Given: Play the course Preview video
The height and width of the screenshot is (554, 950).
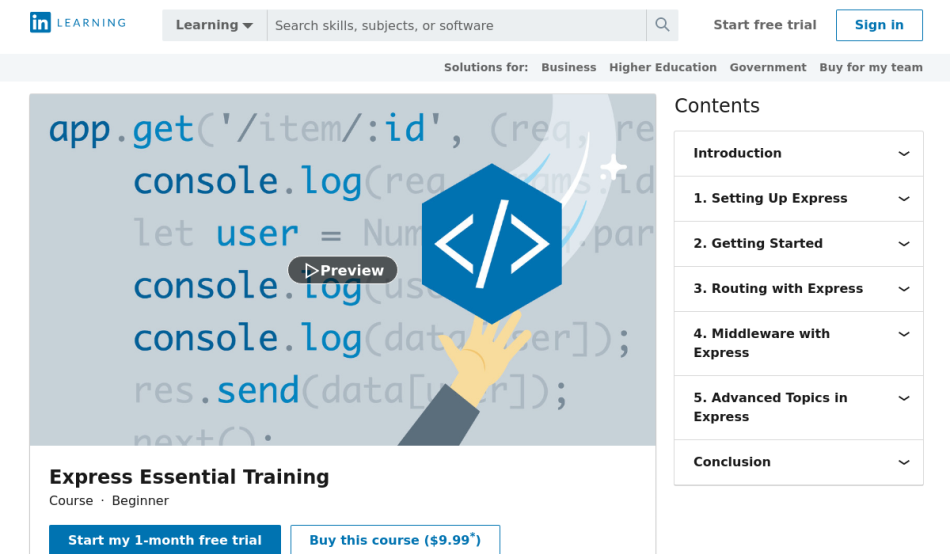Looking at the screenshot, I should click(343, 270).
